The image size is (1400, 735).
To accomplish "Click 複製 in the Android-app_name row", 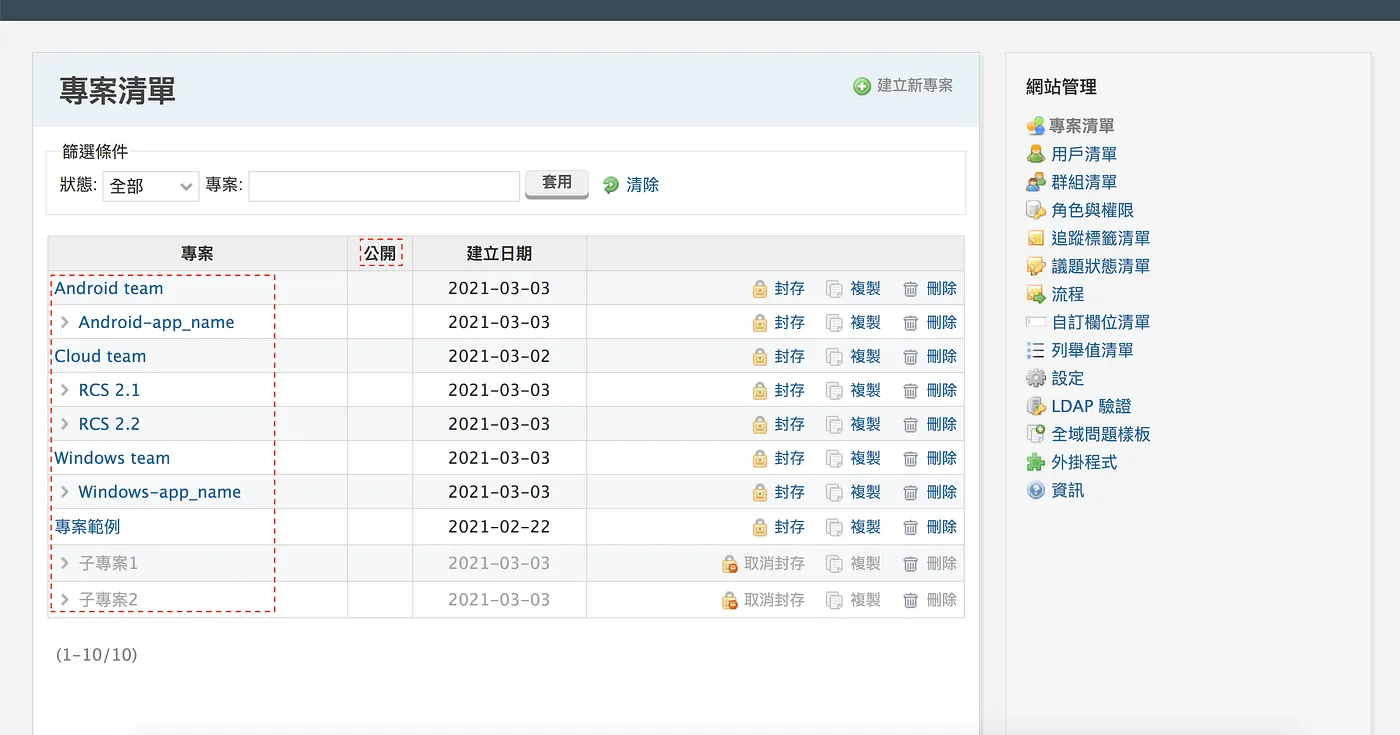I will pos(866,323).
